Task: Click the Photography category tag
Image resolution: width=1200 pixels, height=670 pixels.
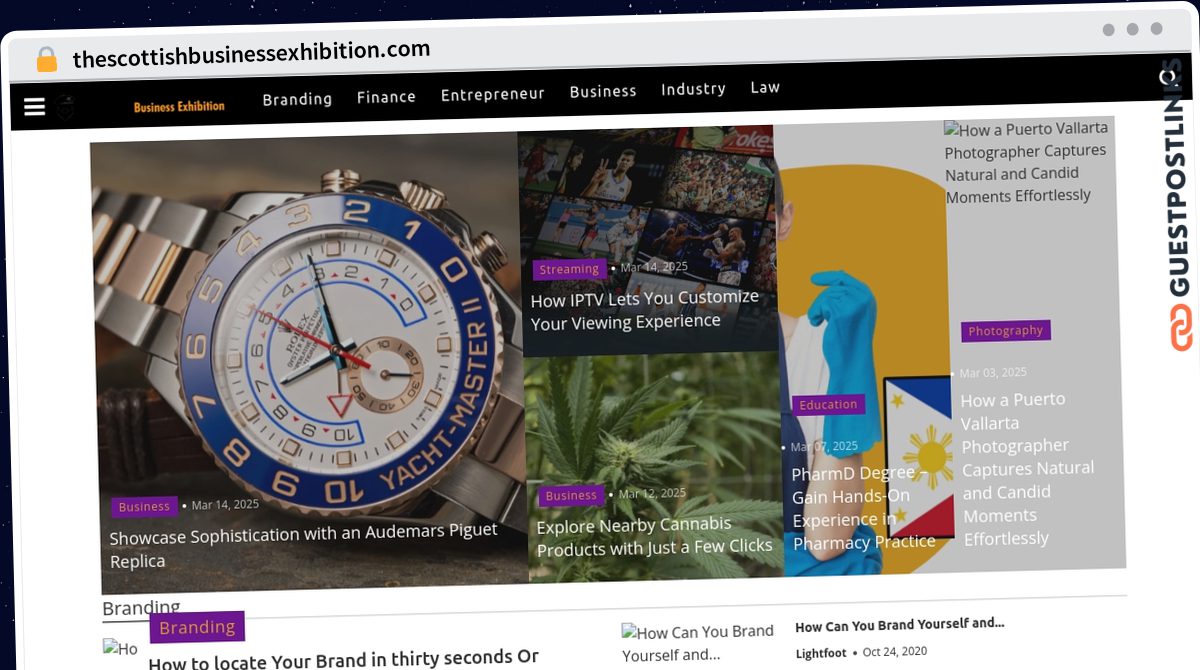Action: (1006, 331)
